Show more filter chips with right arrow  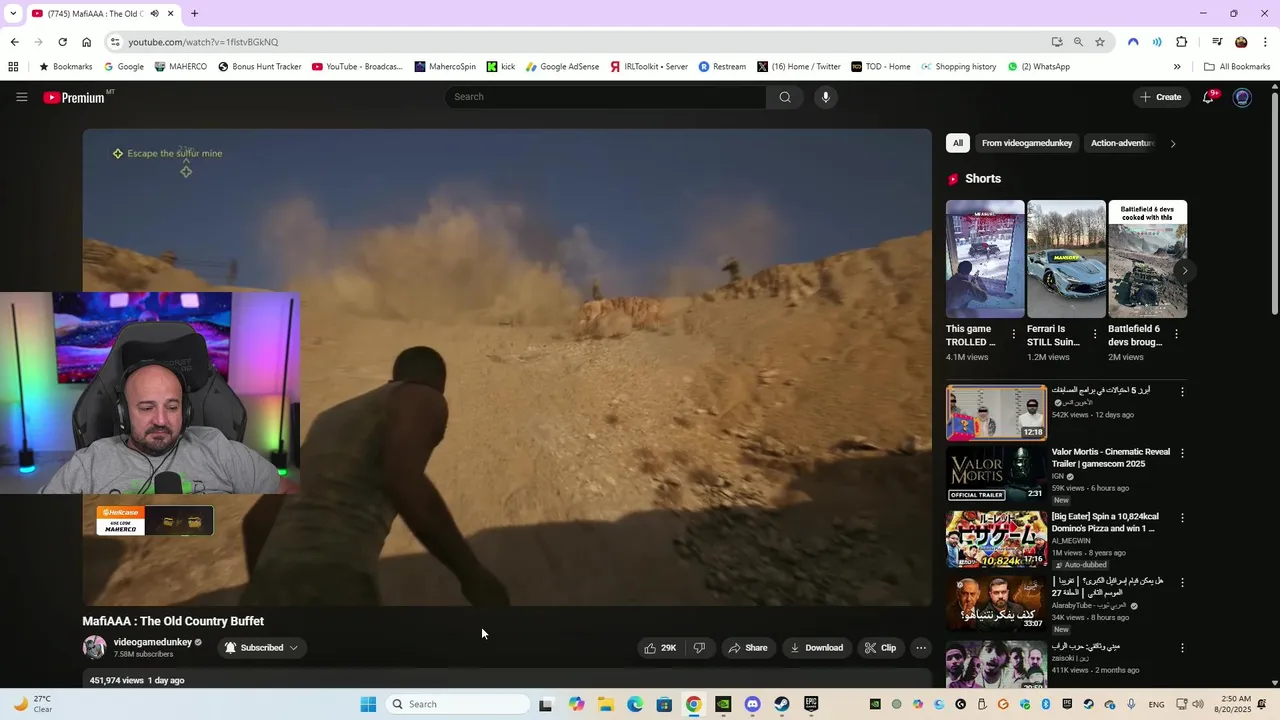[1173, 143]
